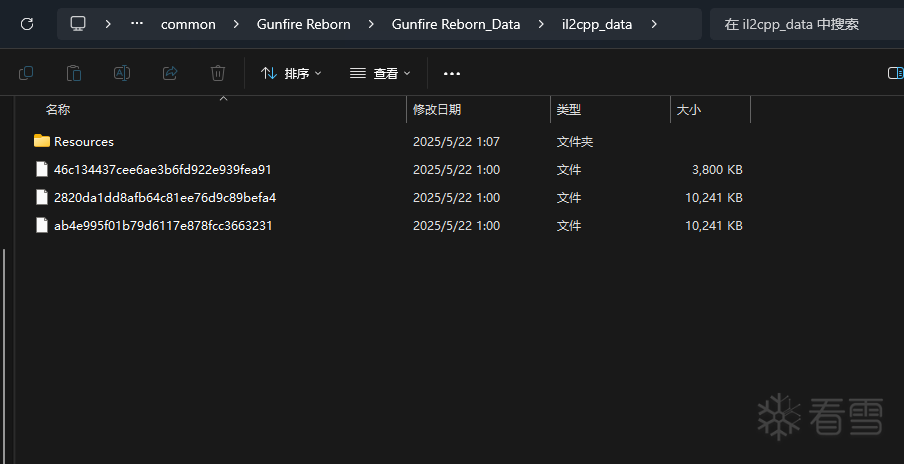Click the Share toolbar icon
This screenshot has width=904, height=464.
[x=170, y=73]
